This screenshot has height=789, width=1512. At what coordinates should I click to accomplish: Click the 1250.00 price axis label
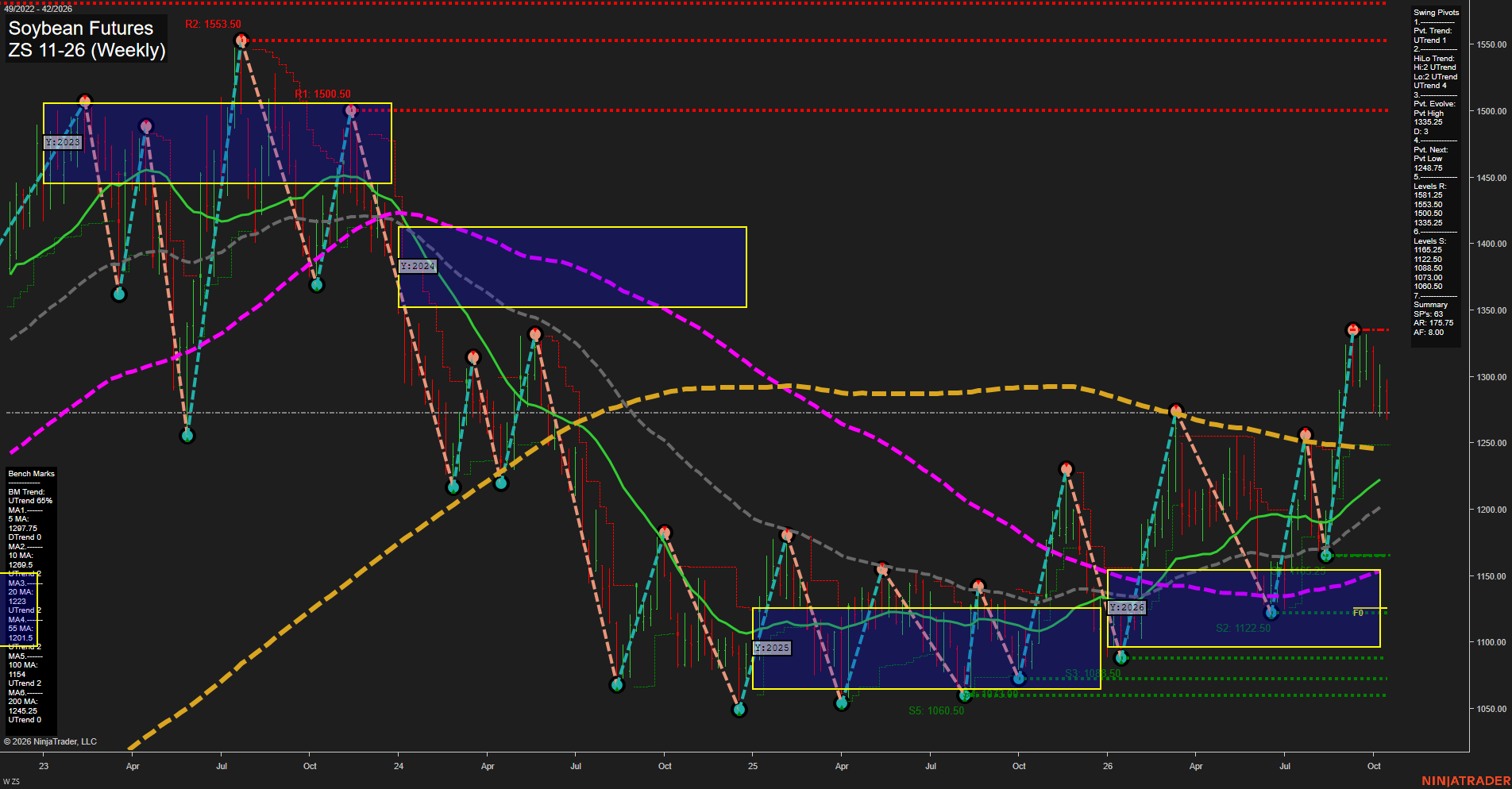(x=1491, y=444)
